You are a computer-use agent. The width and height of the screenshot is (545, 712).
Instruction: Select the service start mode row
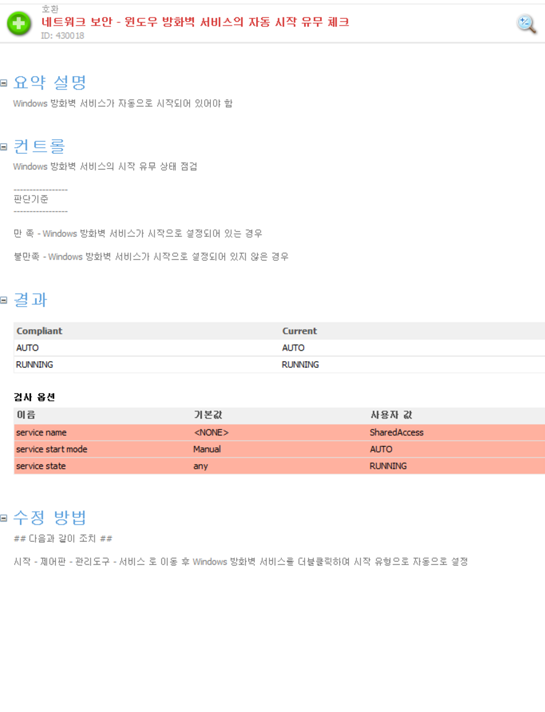point(279,449)
